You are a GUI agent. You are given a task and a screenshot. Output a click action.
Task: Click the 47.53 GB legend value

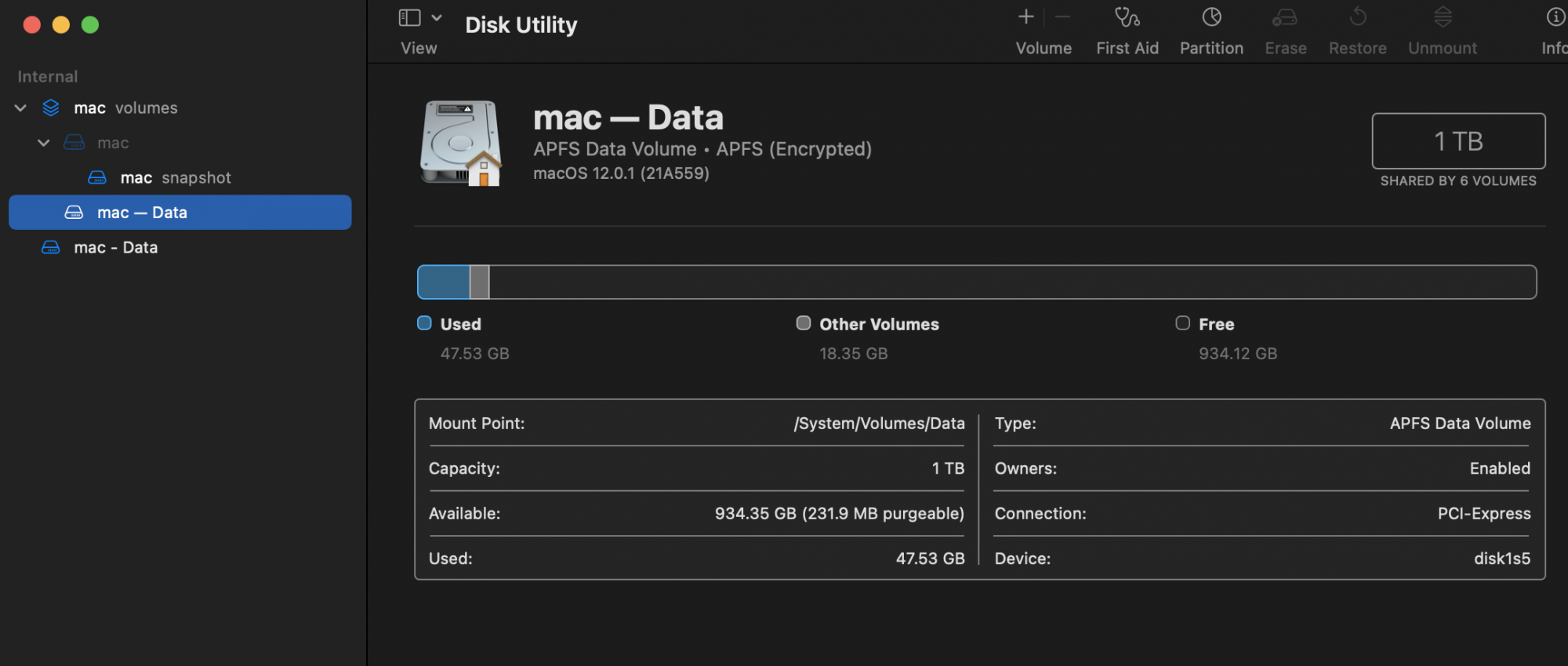tap(475, 354)
